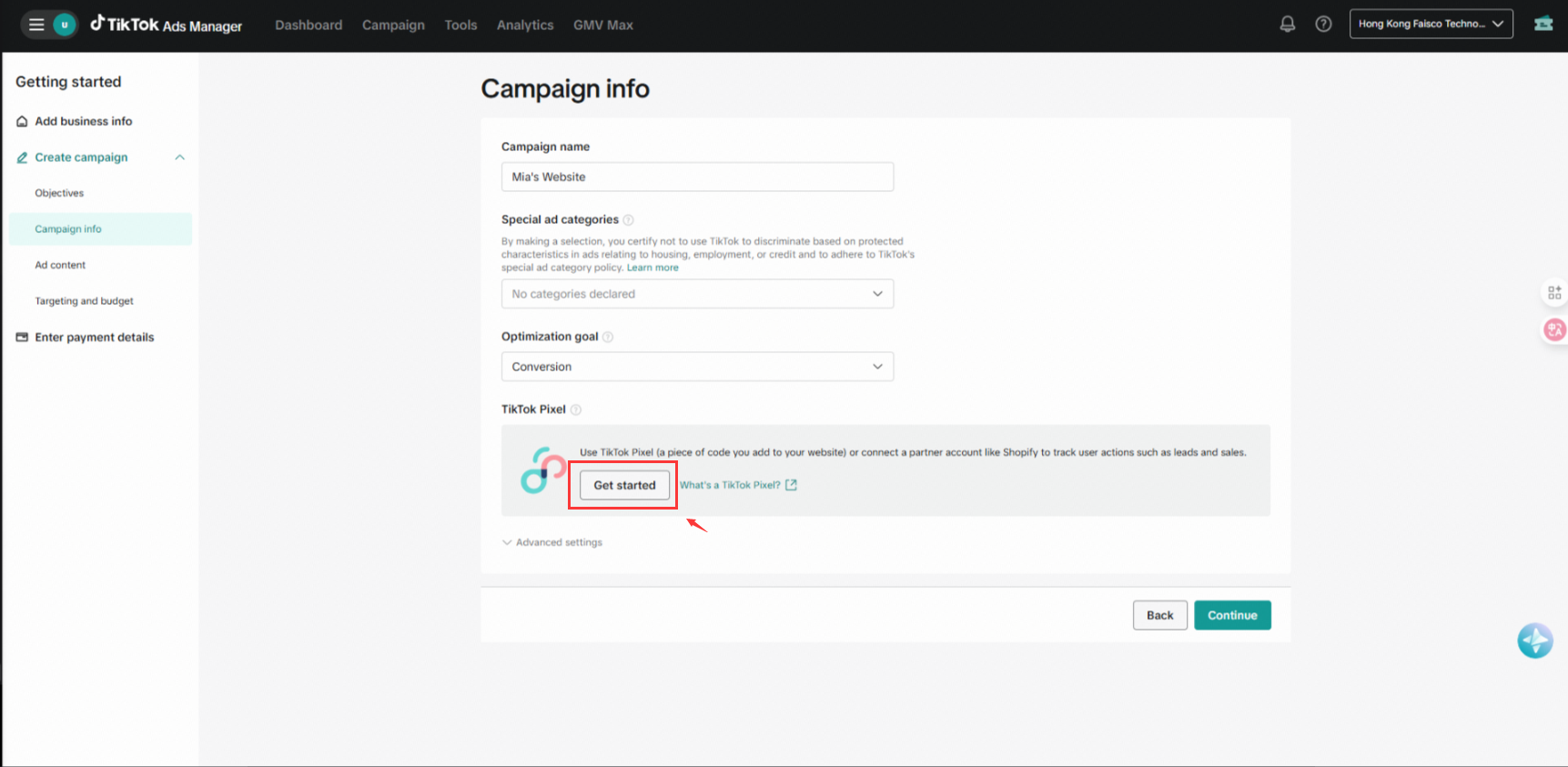Image resolution: width=1568 pixels, height=767 pixels.
Task: Open the hamburger menu icon
Action: point(36,25)
